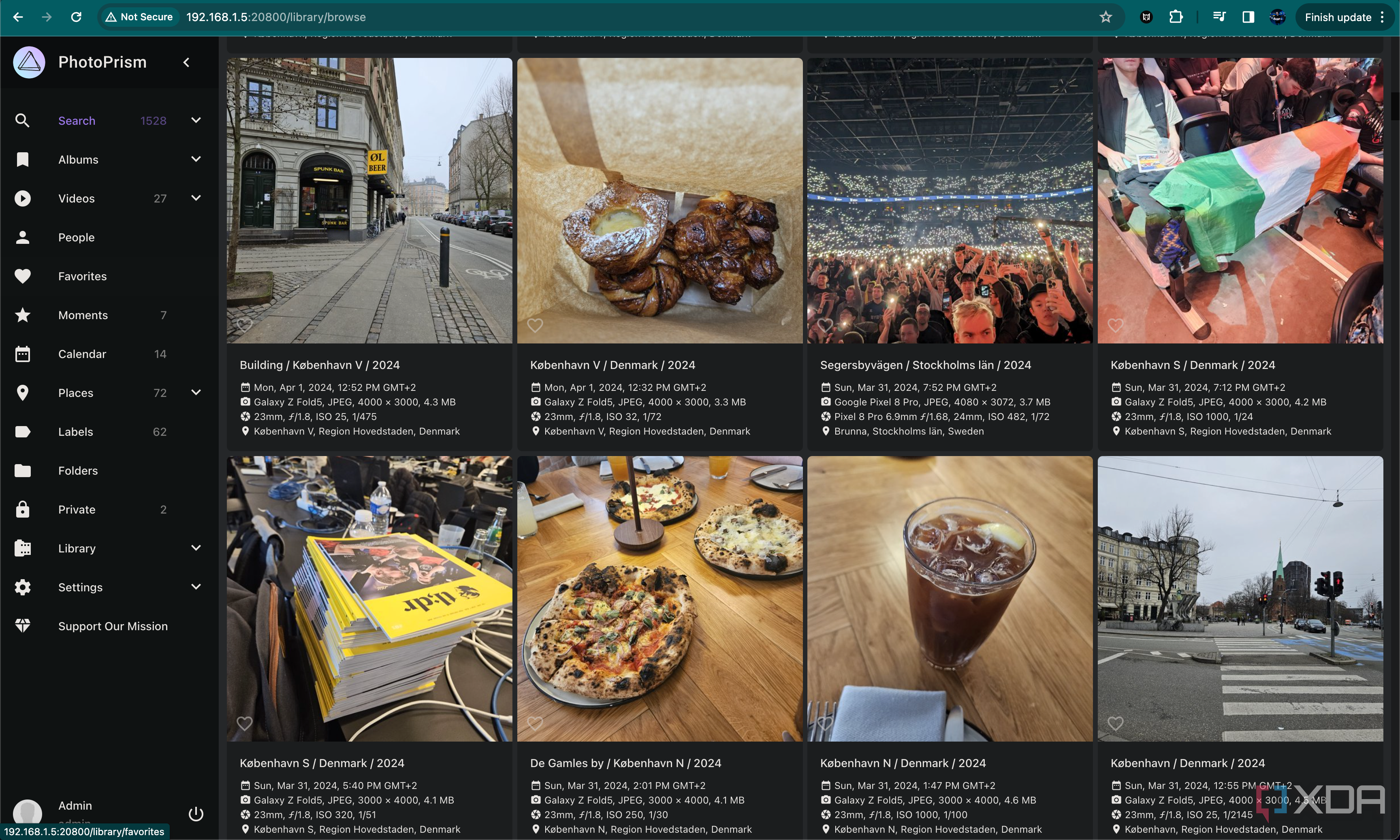This screenshot has width=1400, height=840.
Task: Click the date Mon, Apr 1, 2024, 12:52 PM GMT+2
Action: click(x=335, y=388)
